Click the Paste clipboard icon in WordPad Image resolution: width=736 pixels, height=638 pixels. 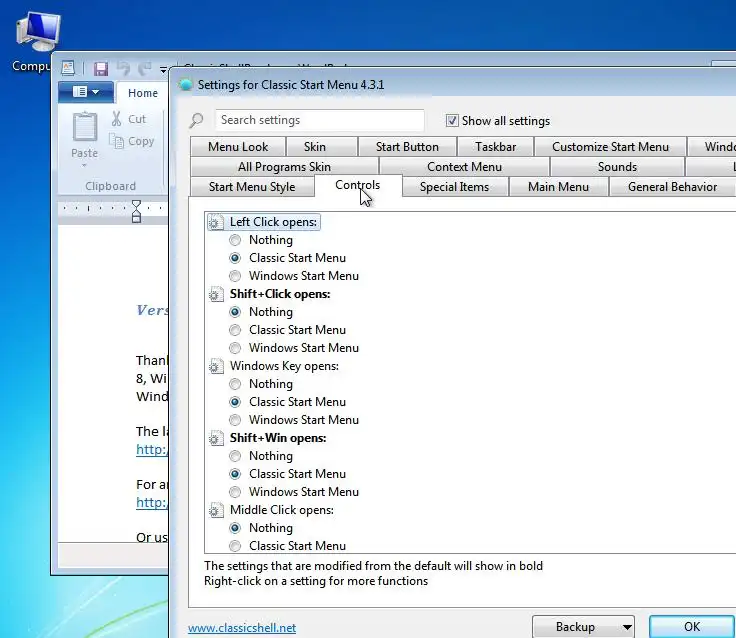(x=84, y=127)
